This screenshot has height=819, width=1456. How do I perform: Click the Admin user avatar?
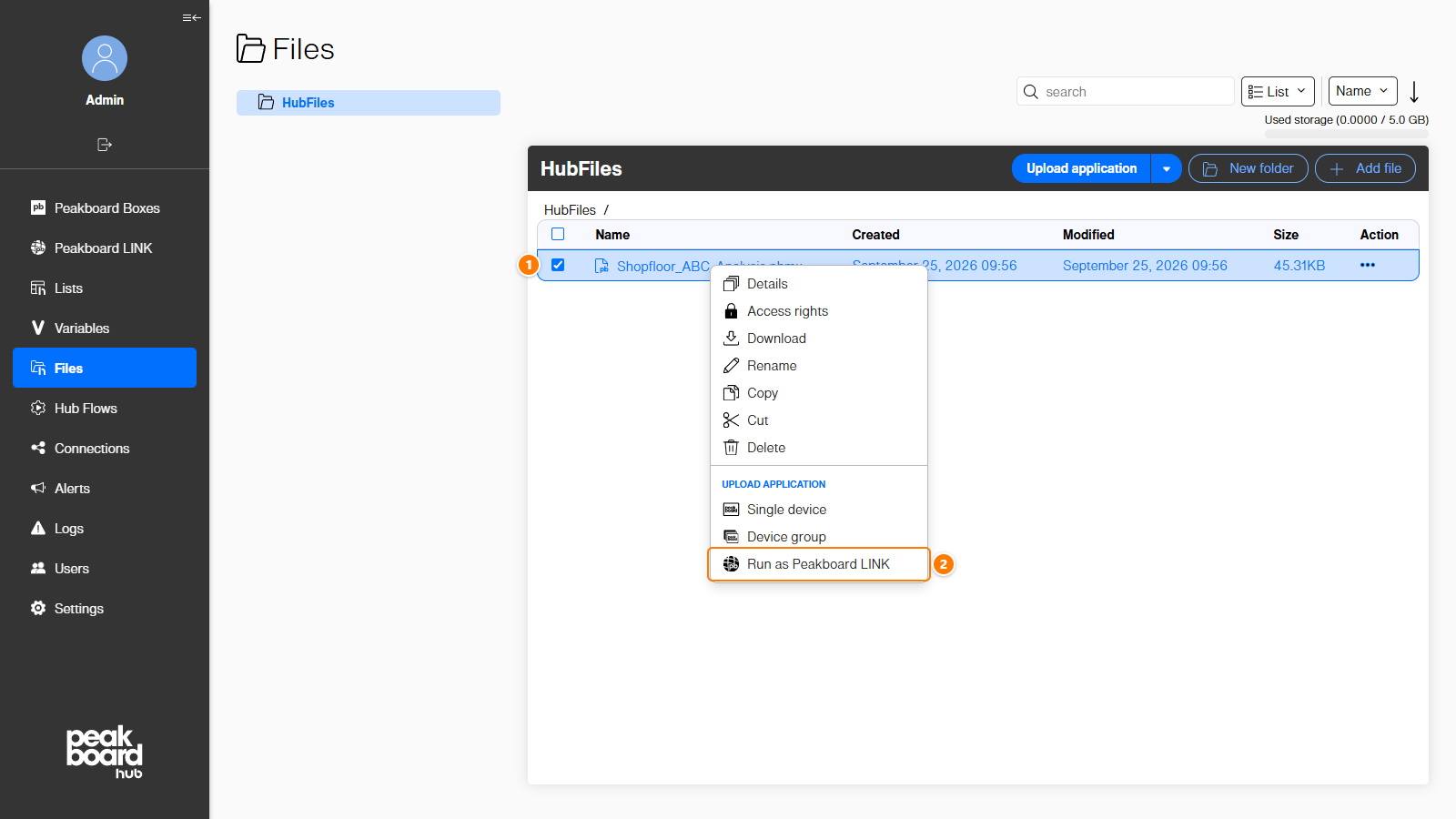(105, 58)
